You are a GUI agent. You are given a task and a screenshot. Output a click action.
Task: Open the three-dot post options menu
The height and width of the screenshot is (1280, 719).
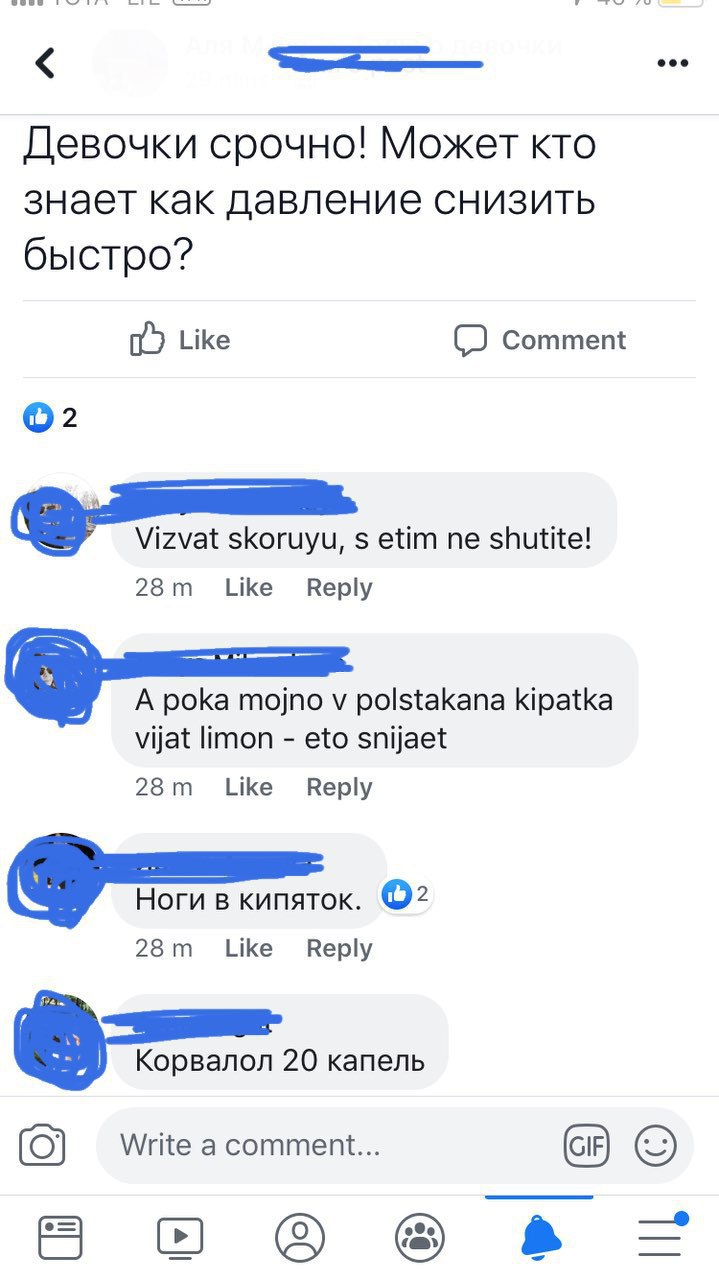[673, 63]
